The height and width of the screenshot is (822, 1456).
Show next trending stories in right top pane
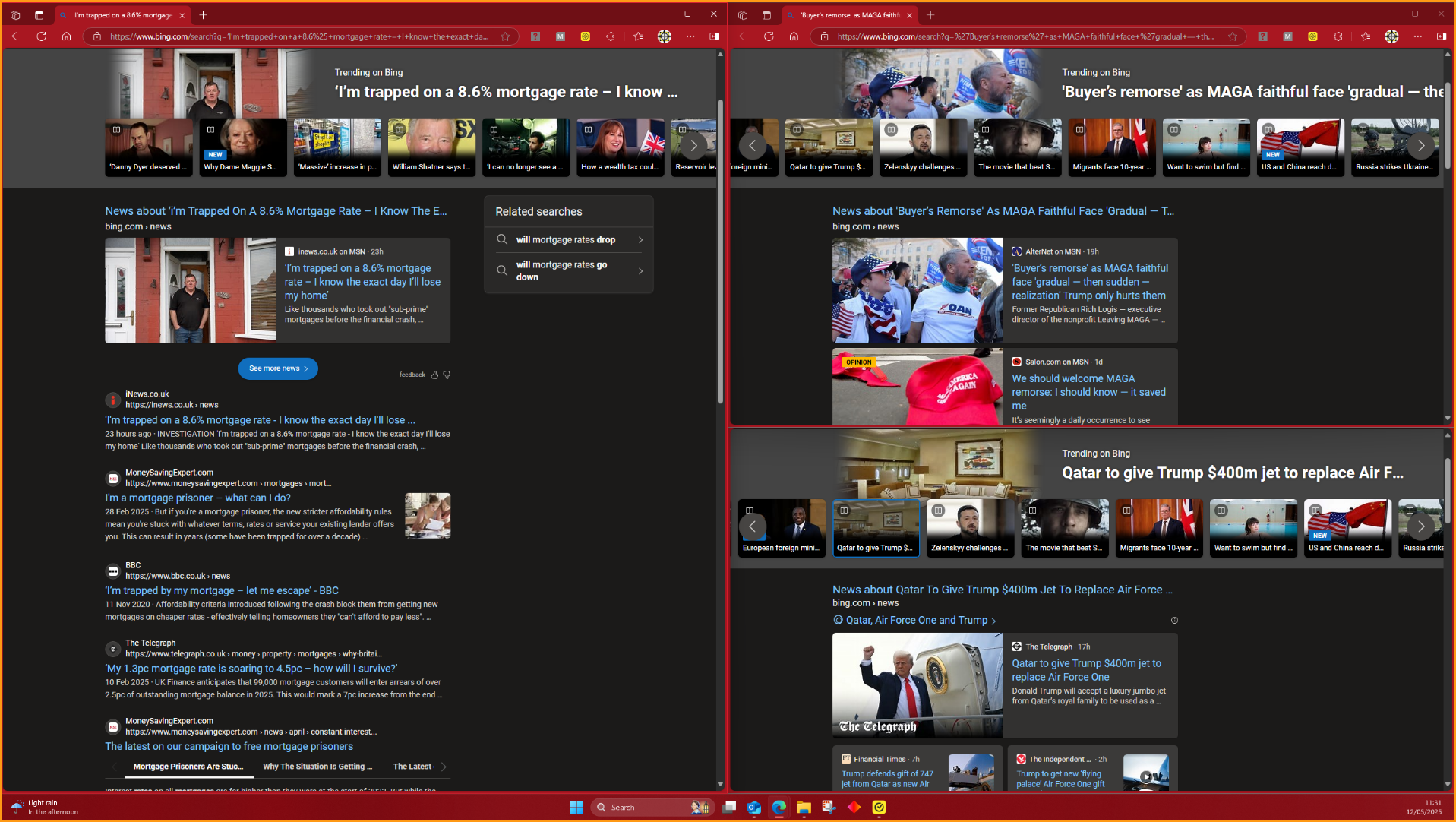[1421, 146]
